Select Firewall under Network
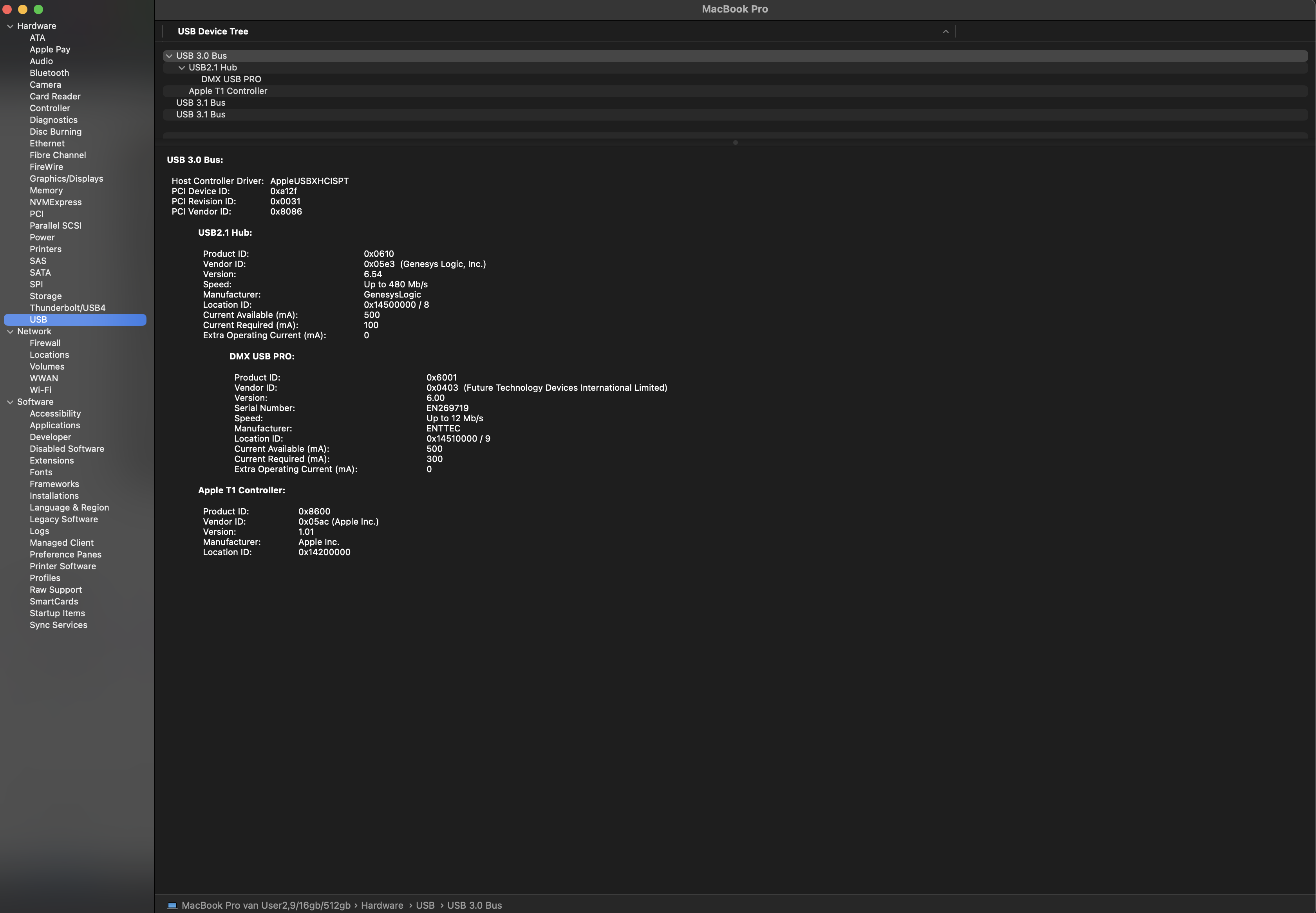Image resolution: width=1316 pixels, height=913 pixels. click(x=45, y=343)
